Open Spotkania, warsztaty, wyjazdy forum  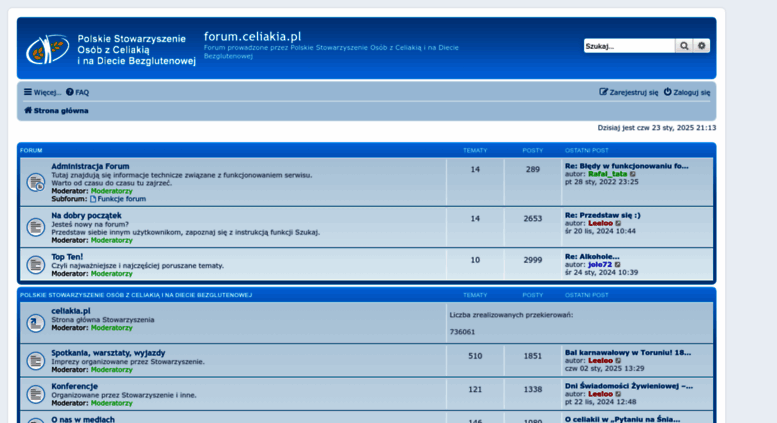coord(108,353)
